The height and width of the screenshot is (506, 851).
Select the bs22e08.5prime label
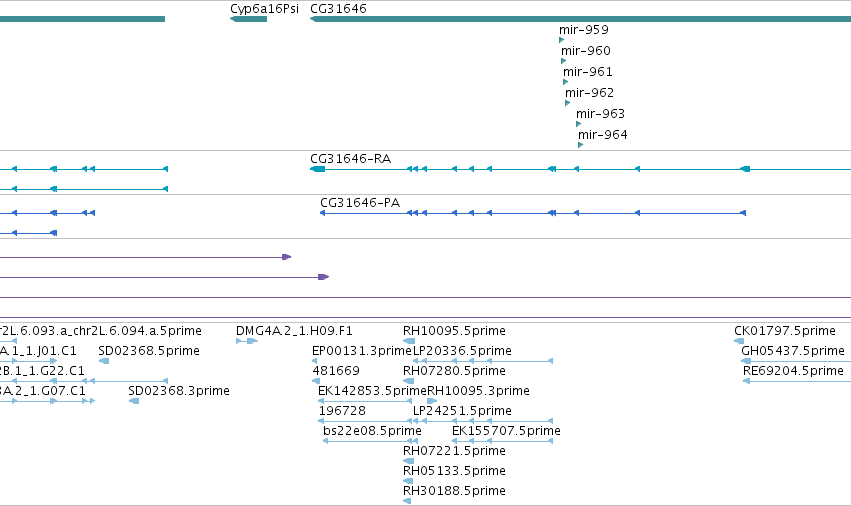click(372, 431)
